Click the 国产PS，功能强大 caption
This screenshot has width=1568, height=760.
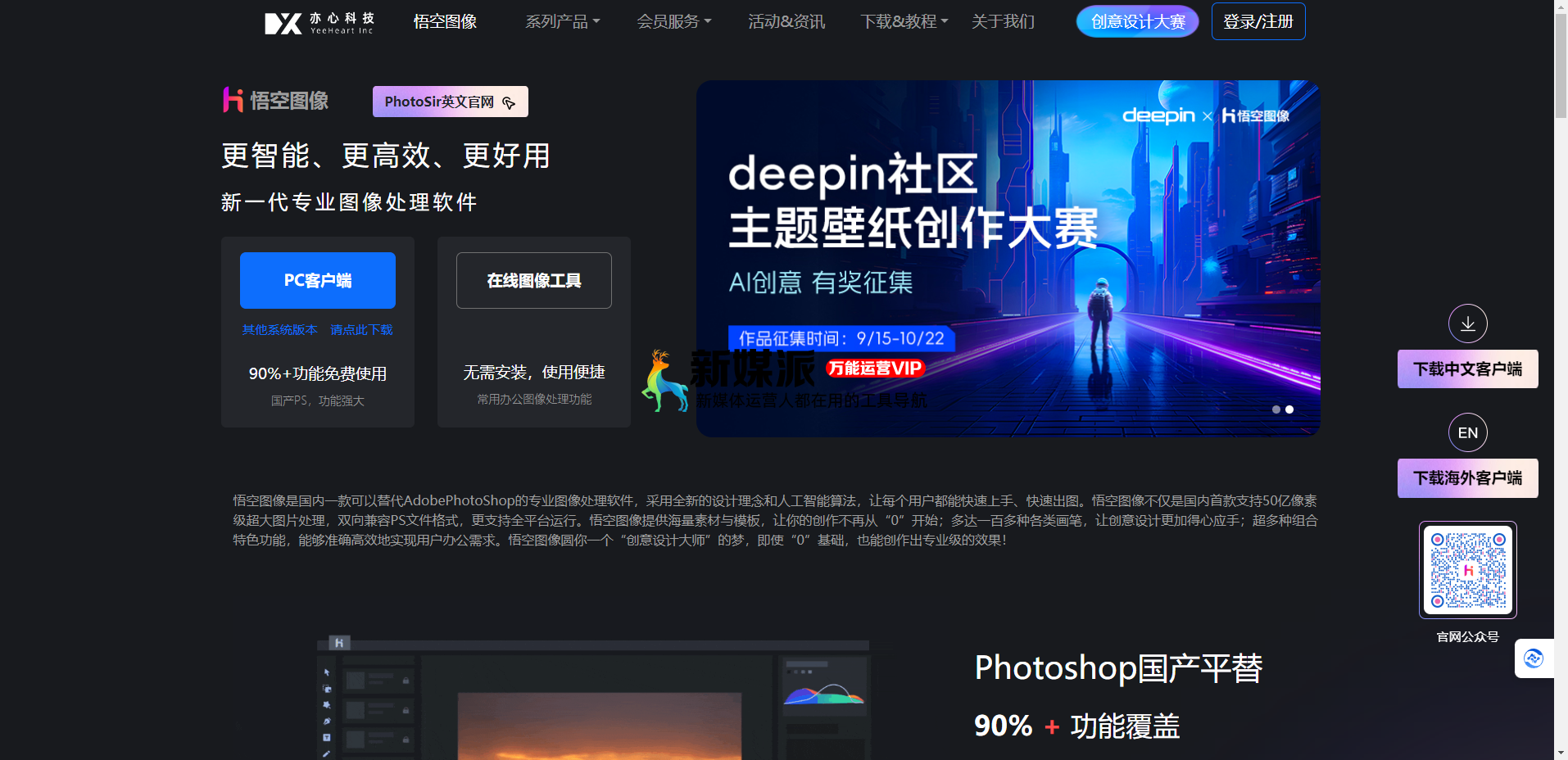point(318,400)
